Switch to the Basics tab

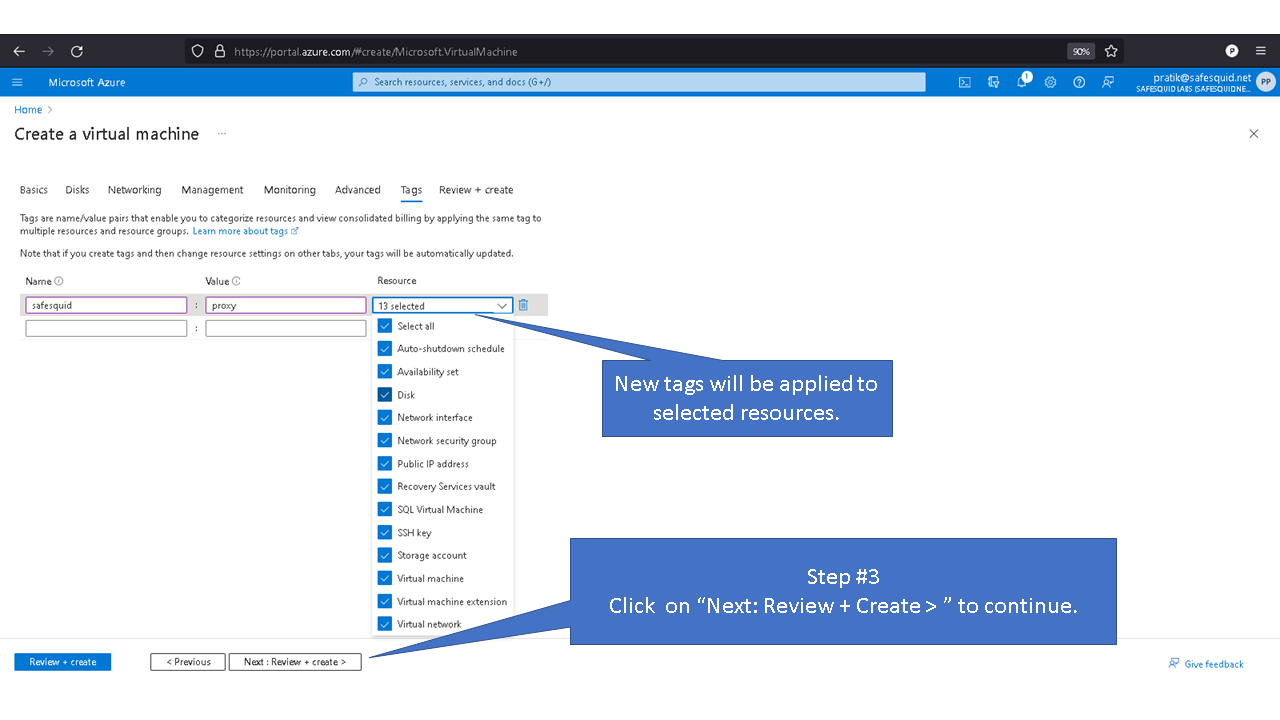[x=34, y=190]
